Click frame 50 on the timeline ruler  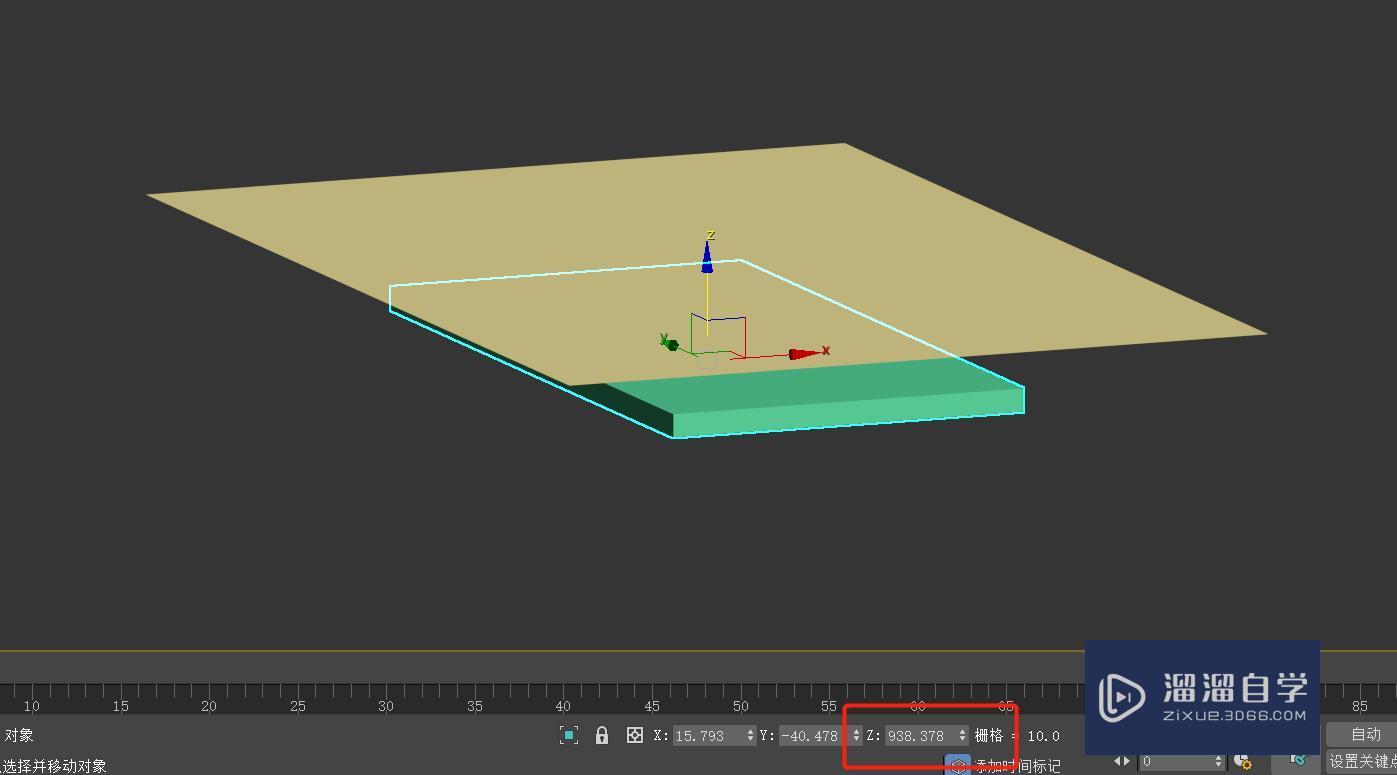740,706
